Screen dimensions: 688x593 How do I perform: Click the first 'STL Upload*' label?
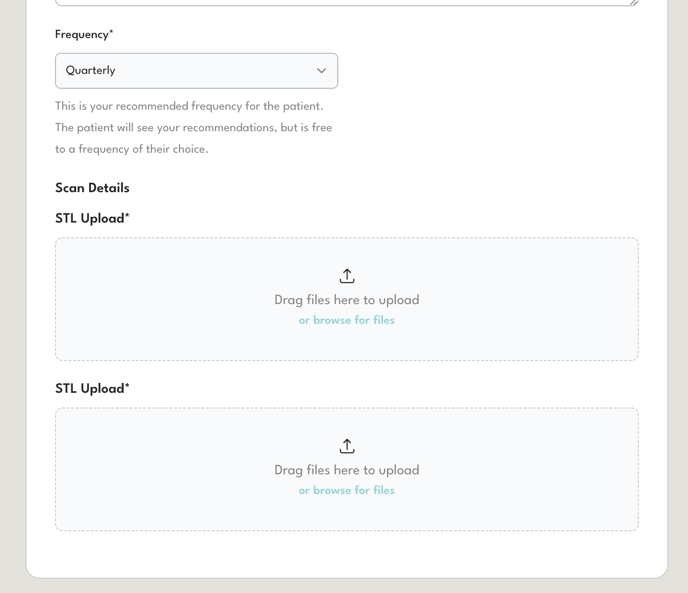pyautogui.click(x=92, y=219)
